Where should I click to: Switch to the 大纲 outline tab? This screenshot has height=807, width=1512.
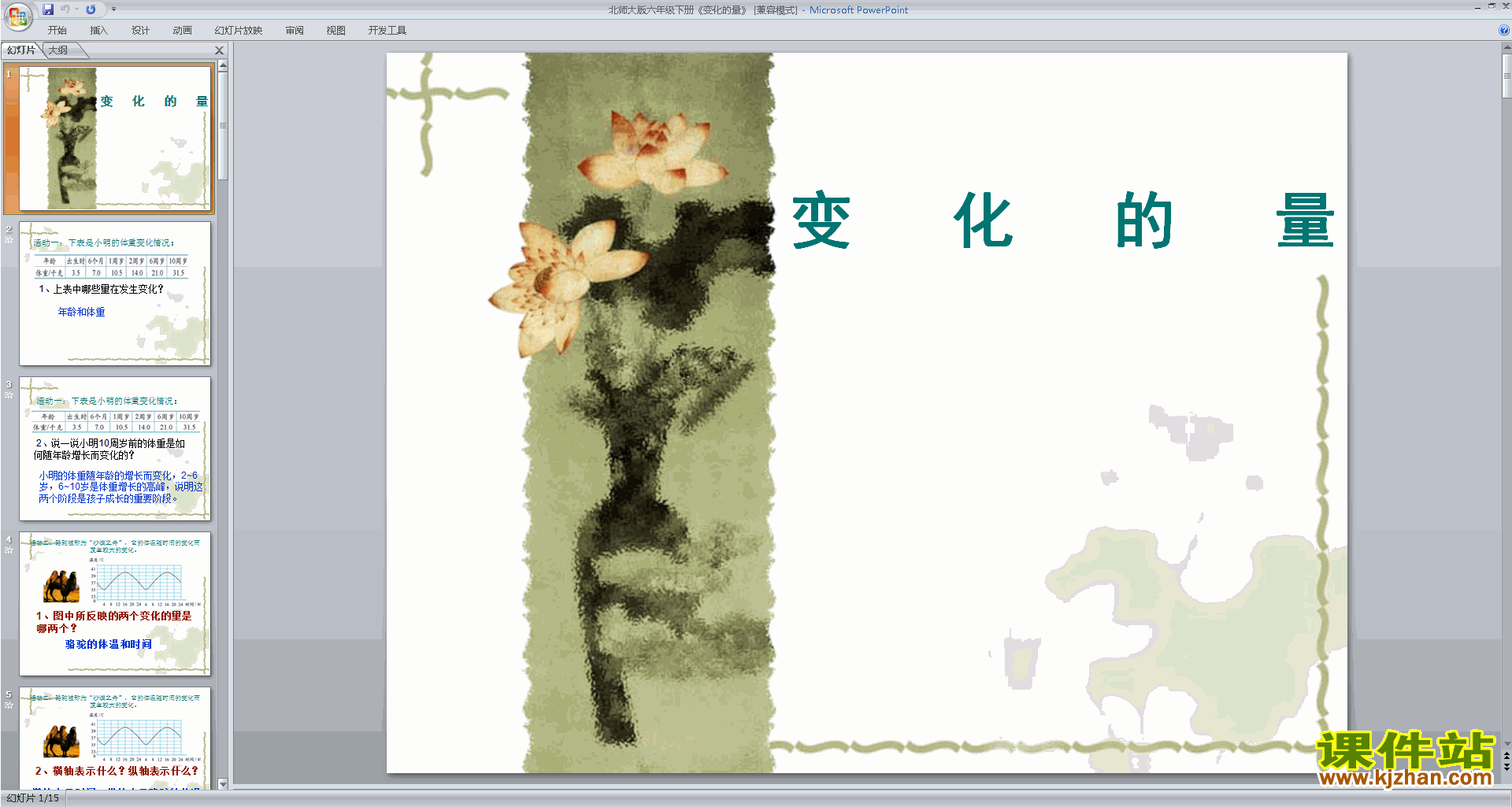58,50
